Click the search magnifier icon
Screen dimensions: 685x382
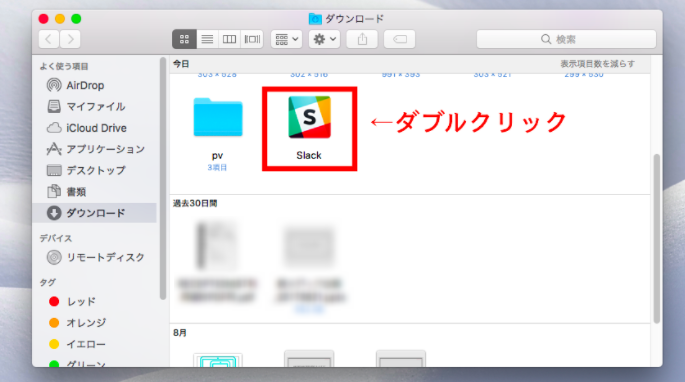coord(546,39)
